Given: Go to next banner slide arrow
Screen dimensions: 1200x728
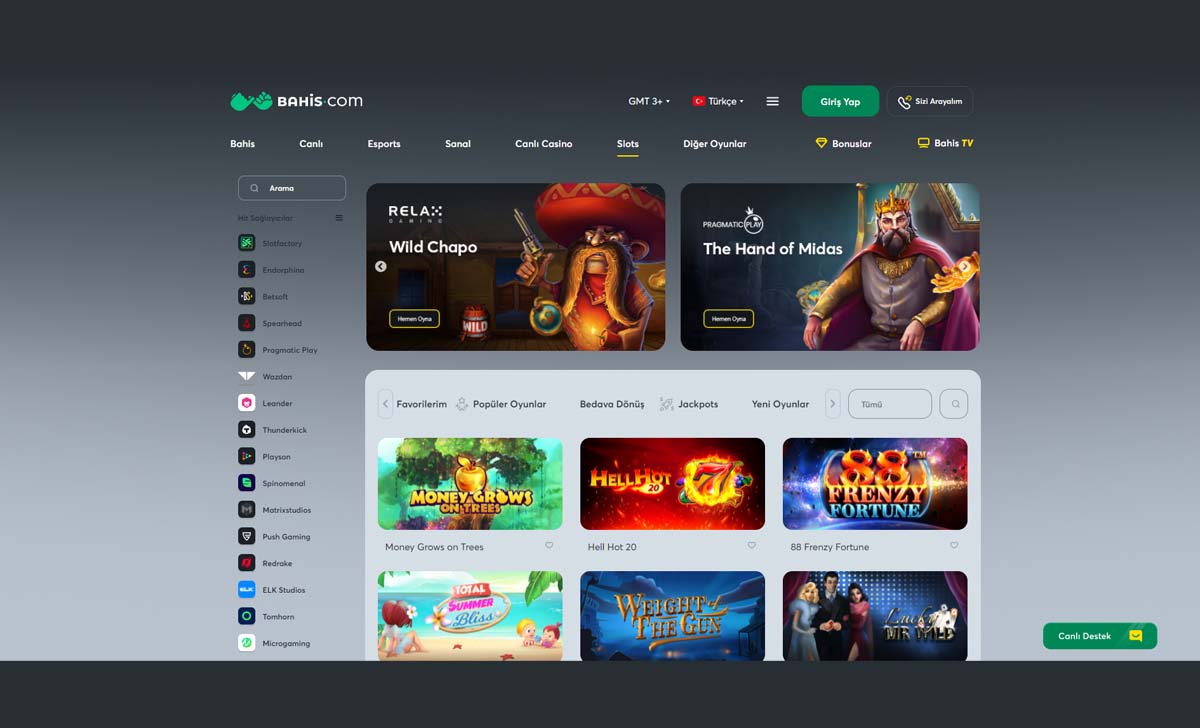Looking at the screenshot, I should (x=964, y=266).
